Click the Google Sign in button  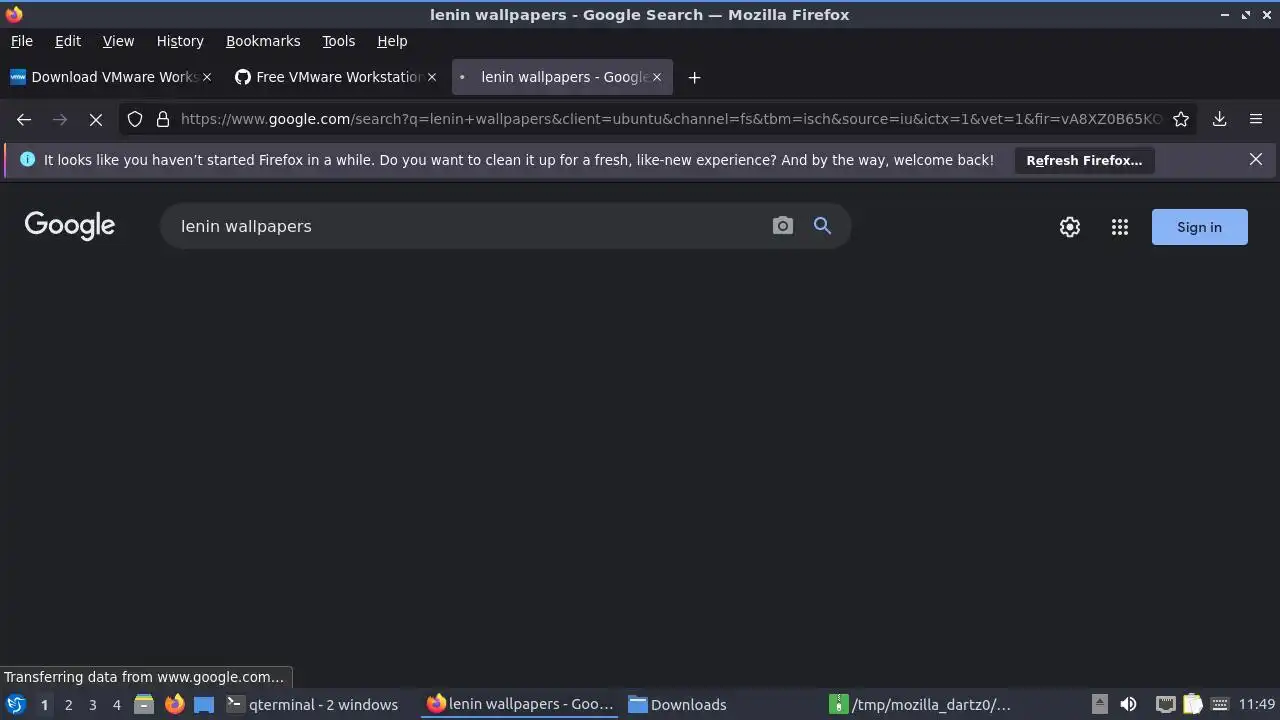[x=1199, y=227]
